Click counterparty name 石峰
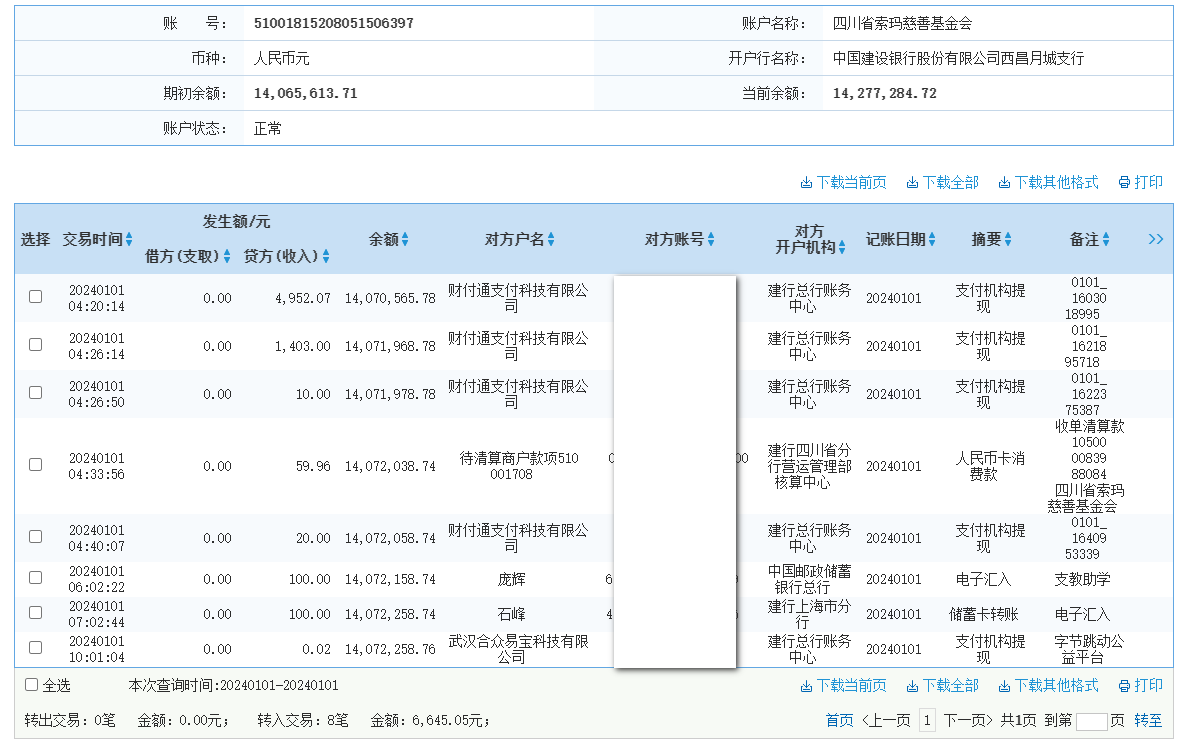This screenshot has width=1181, height=744. (511, 614)
